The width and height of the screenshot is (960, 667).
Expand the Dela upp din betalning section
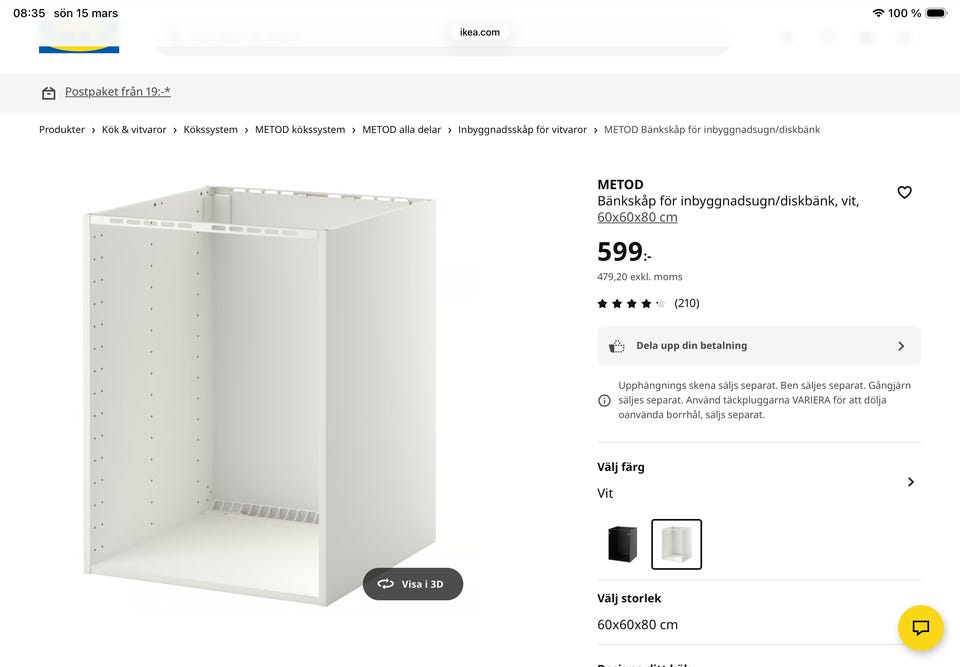(x=758, y=345)
